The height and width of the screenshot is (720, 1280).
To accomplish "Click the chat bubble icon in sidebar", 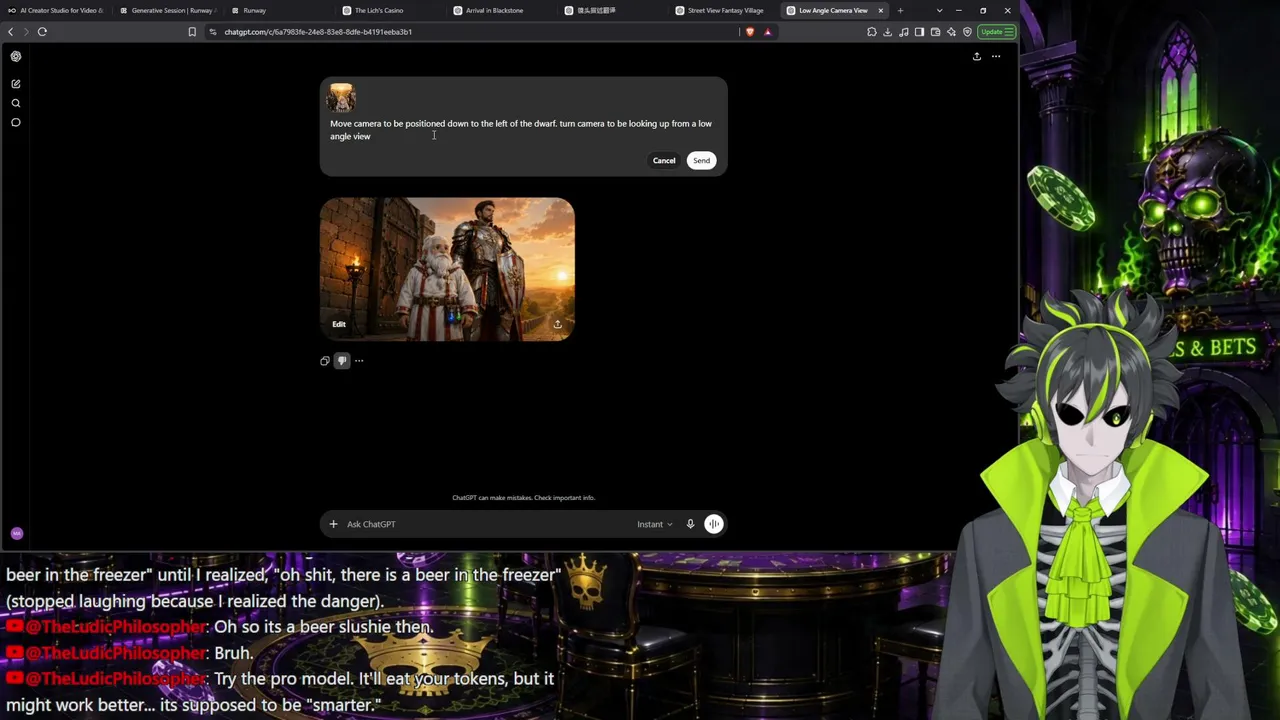I will click(x=16, y=122).
